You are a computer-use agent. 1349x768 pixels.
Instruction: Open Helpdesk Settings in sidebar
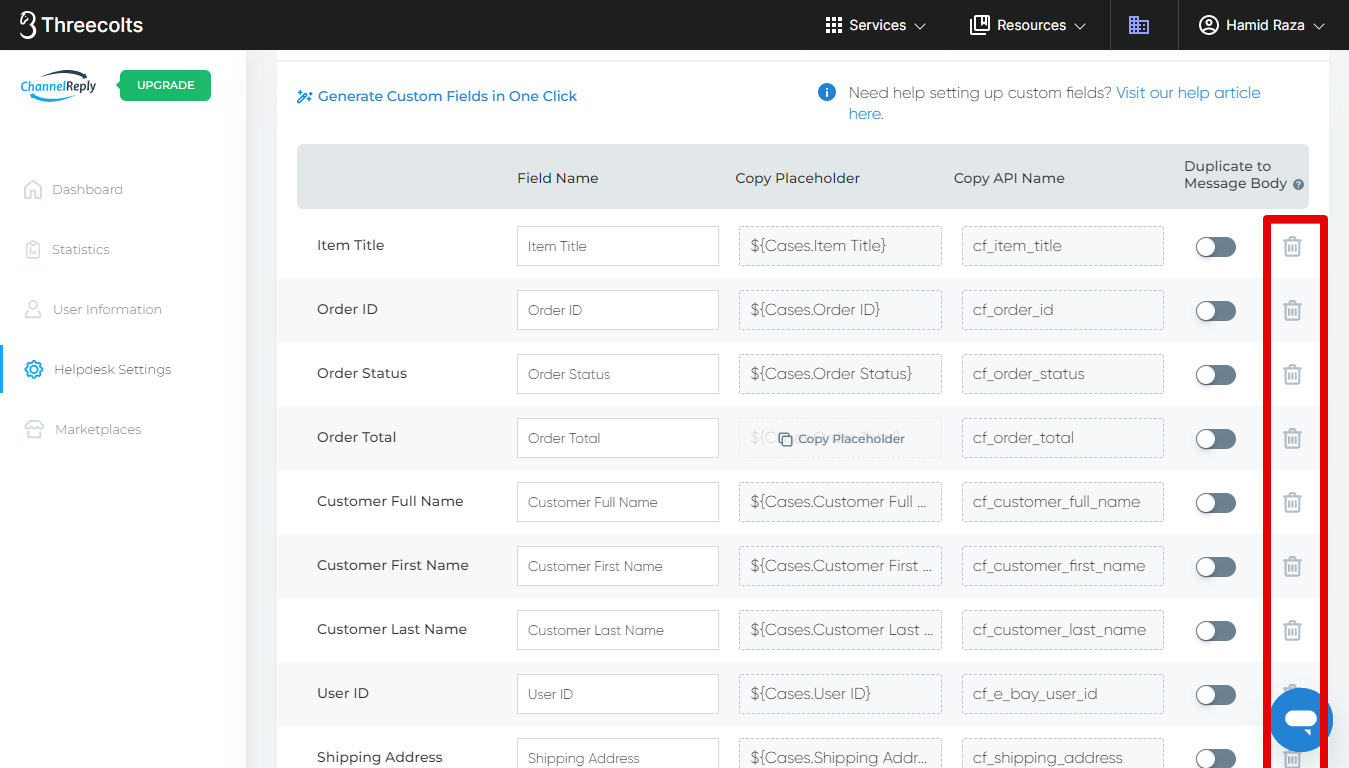[97, 369]
